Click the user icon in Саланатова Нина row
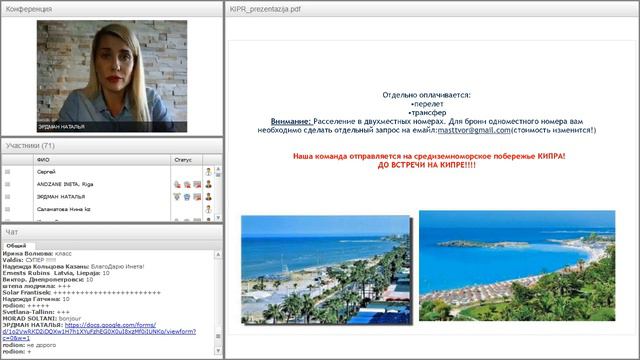640x360 pixels. [209, 209]
